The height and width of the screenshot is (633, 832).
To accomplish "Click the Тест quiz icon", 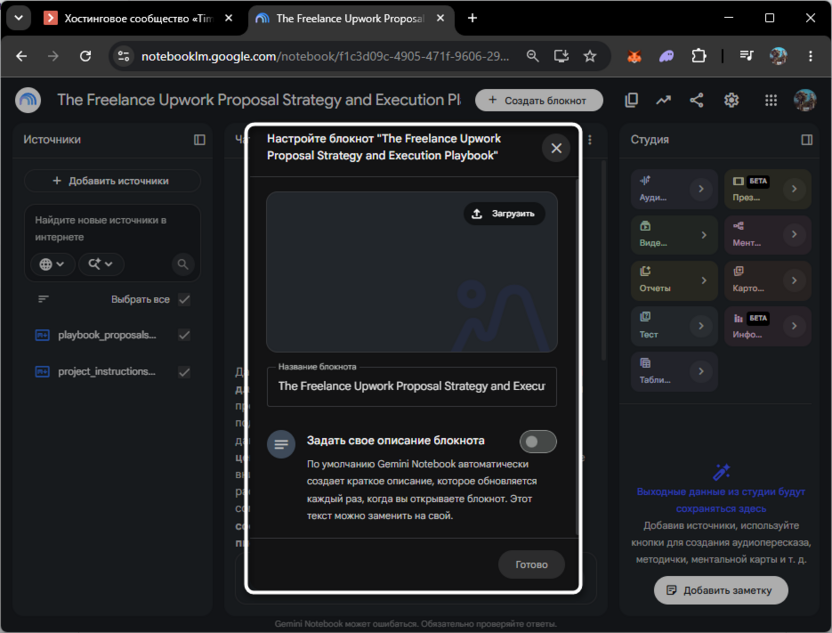I will [x=645, y=317].
